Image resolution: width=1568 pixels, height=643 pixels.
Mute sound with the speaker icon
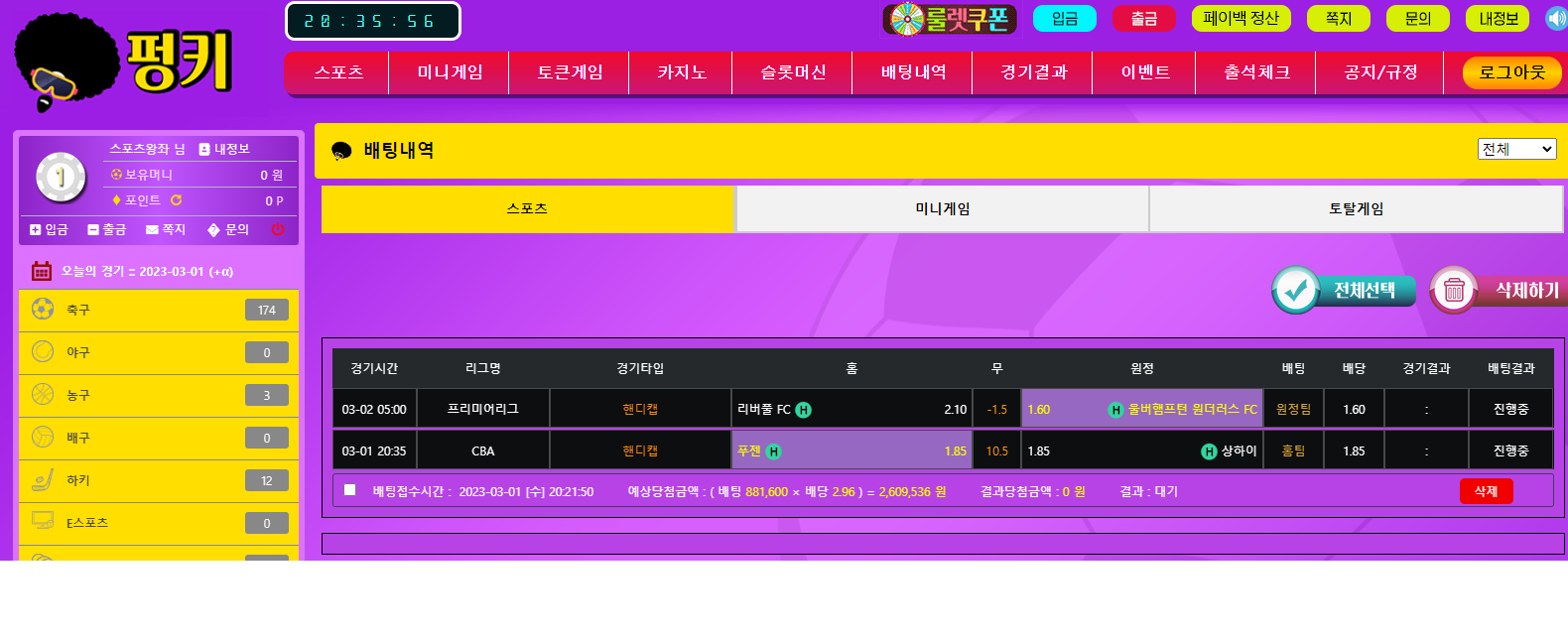(1556, 18)
